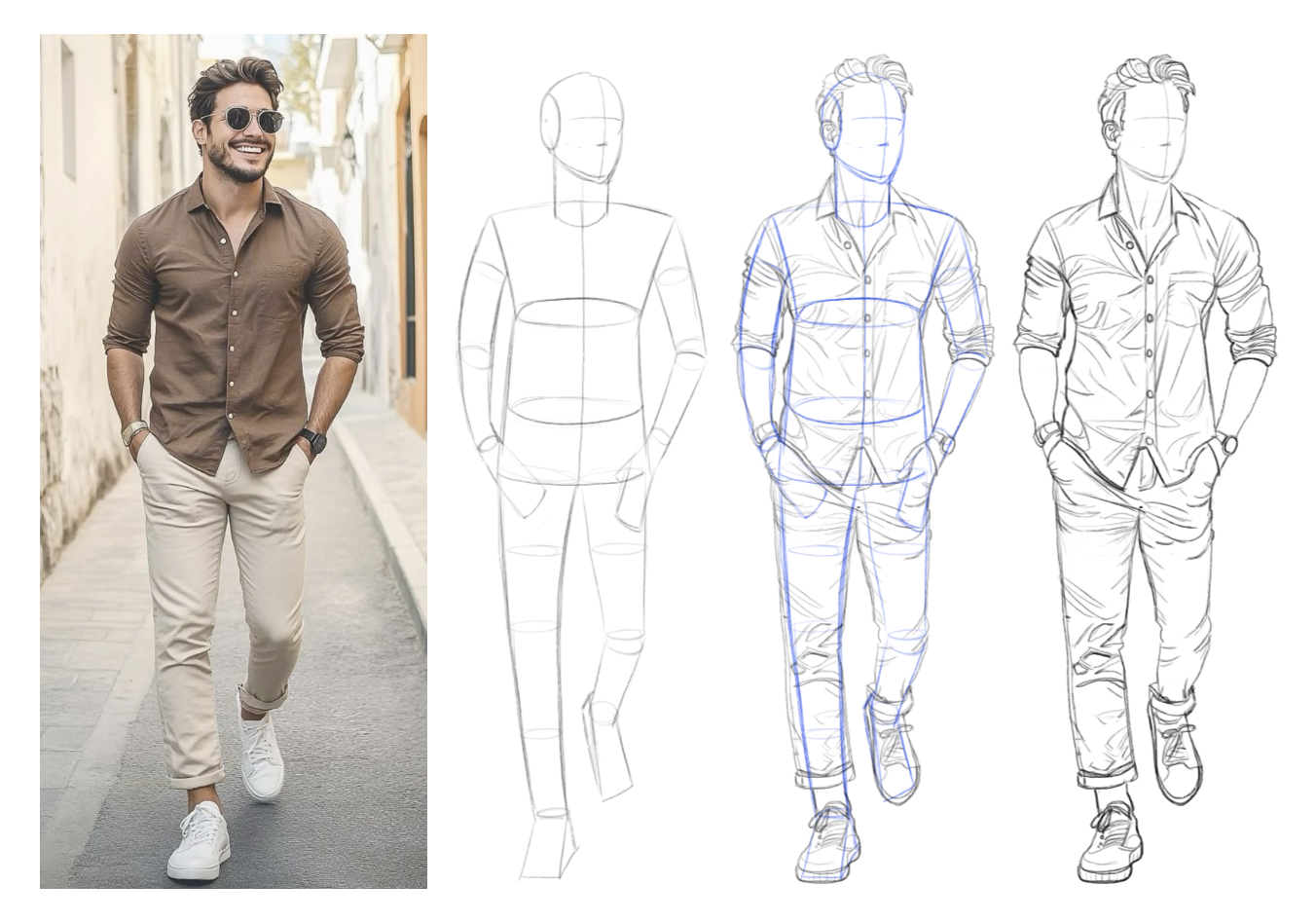Screen dimensions: 1316x922
Task: Click the head oval of the construction sketch
Action: (x=584, y=125)
